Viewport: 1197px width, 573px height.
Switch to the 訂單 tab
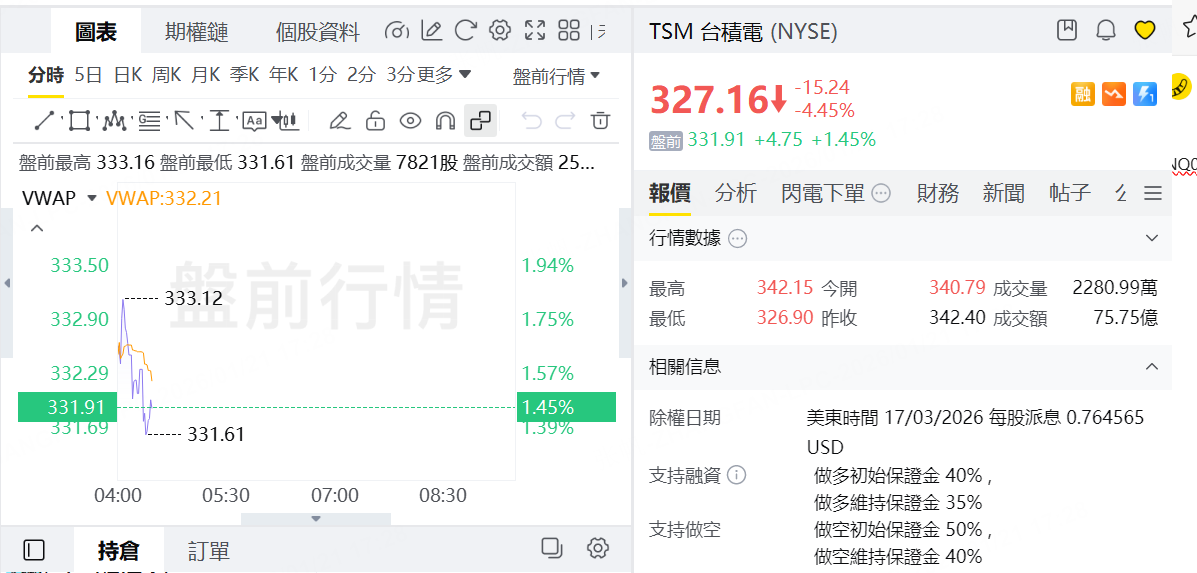click(x=208, y=551)
